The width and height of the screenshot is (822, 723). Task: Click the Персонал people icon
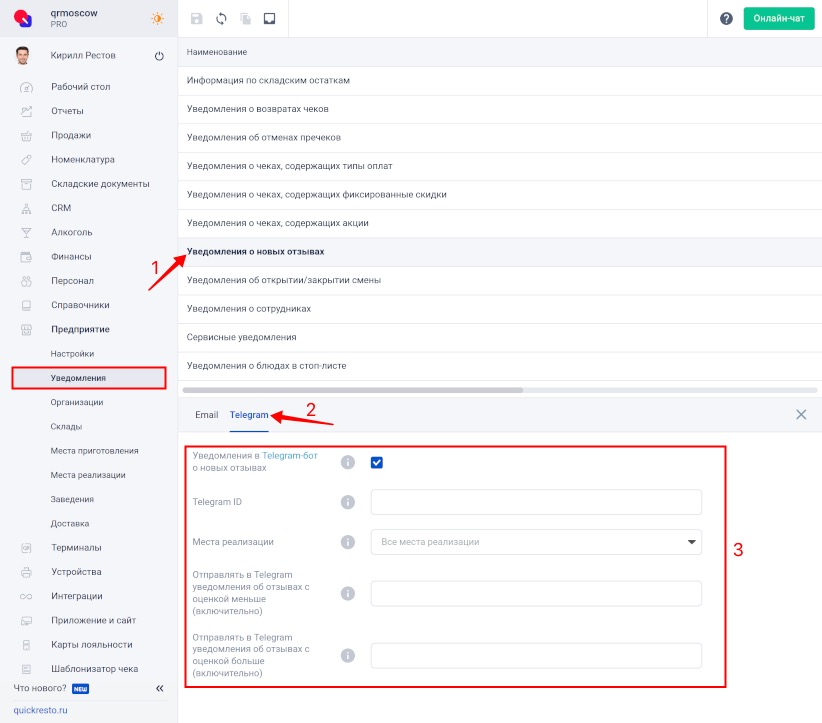26,281
